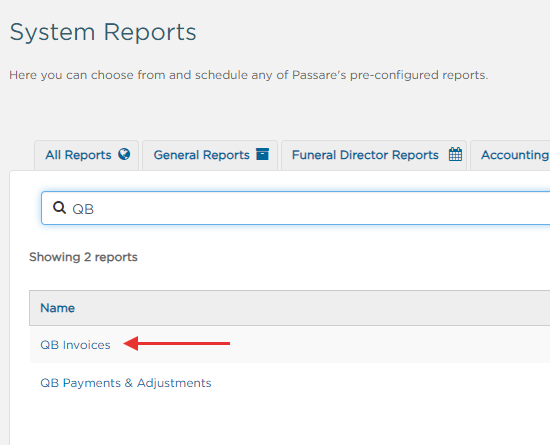The image size is (550, 445).
Task: Click the calendar icon on Funeral Director Reports
Action: 455,154
